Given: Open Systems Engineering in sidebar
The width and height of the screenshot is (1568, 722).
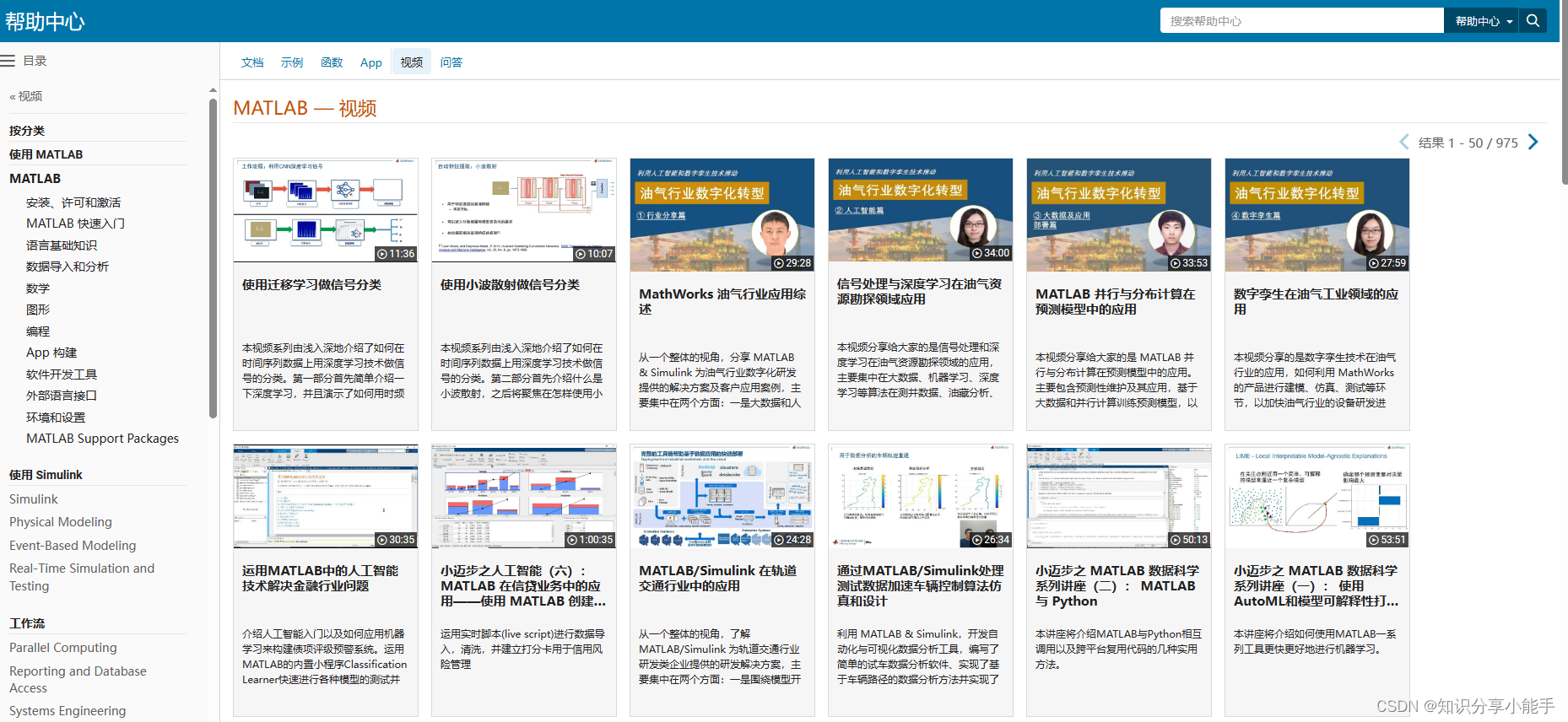Looking at the screenshot, I should (x=68, y=711).
